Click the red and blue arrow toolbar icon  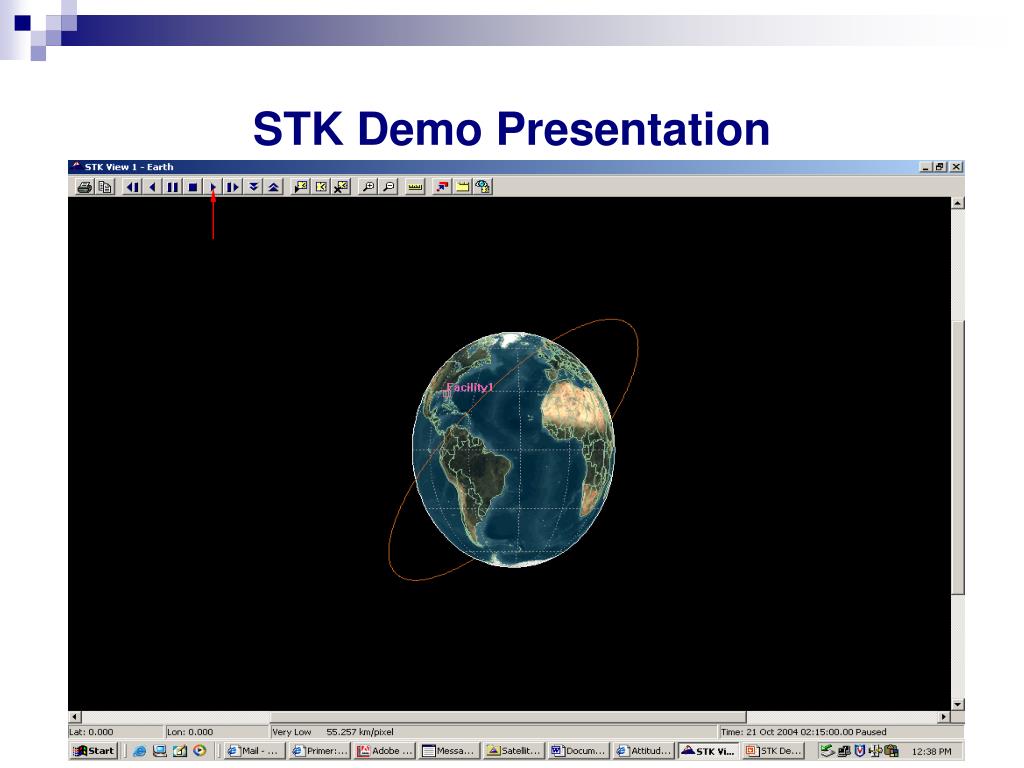(x=442, y=187)
